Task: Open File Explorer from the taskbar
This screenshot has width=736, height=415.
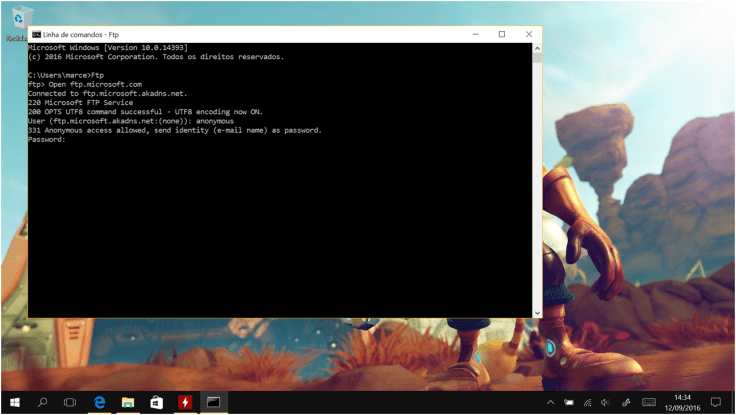Action: [128, 402]
